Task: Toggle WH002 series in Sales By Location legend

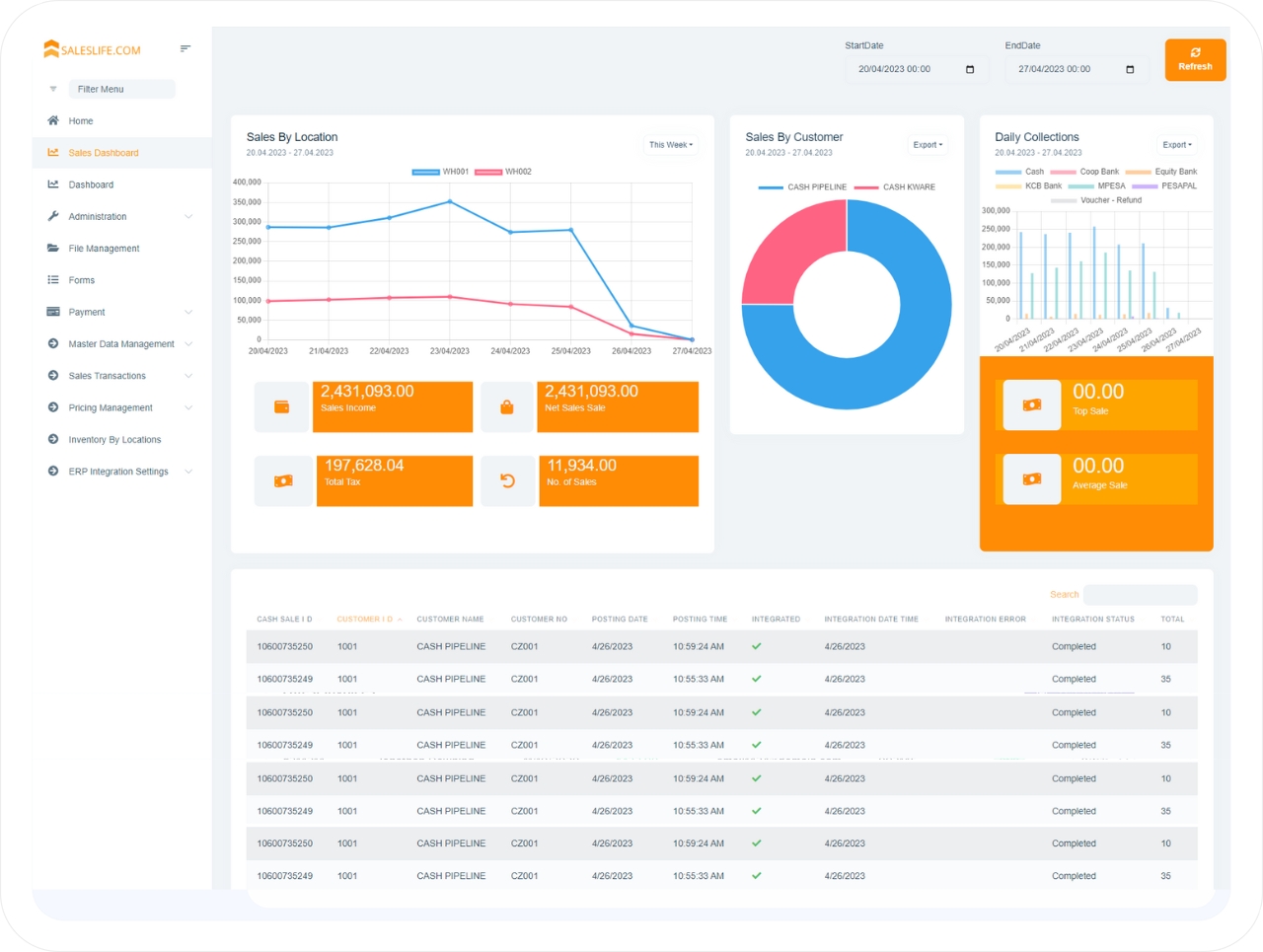Action: click(503, 172)
